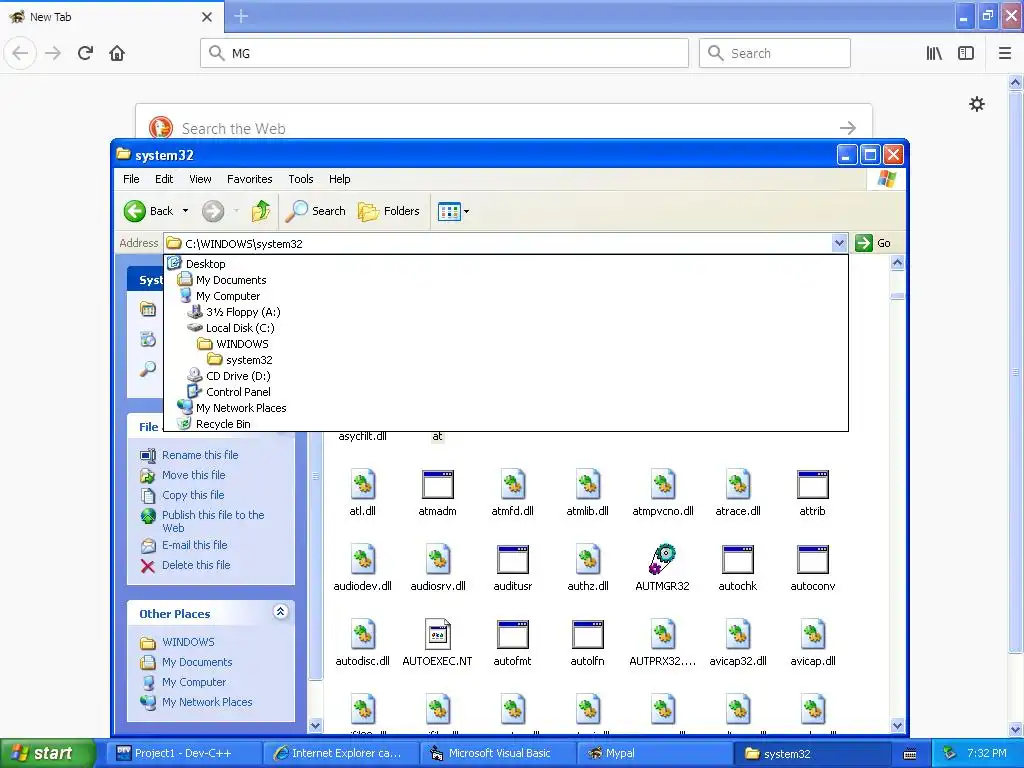Screen dimensions: 1024x768
Task: Select the autochk file icon
Action: tap(738, 560)
